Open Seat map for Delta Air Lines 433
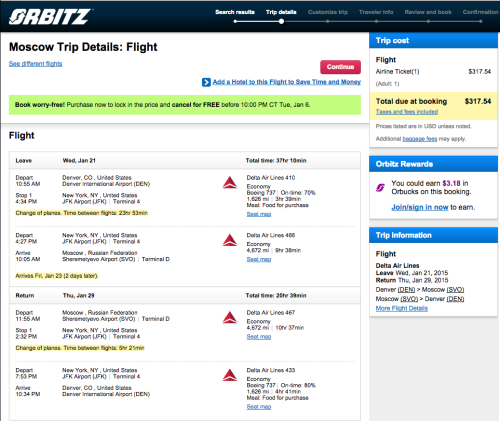Screen dimensions: 500x421 [x=259, y=407]
